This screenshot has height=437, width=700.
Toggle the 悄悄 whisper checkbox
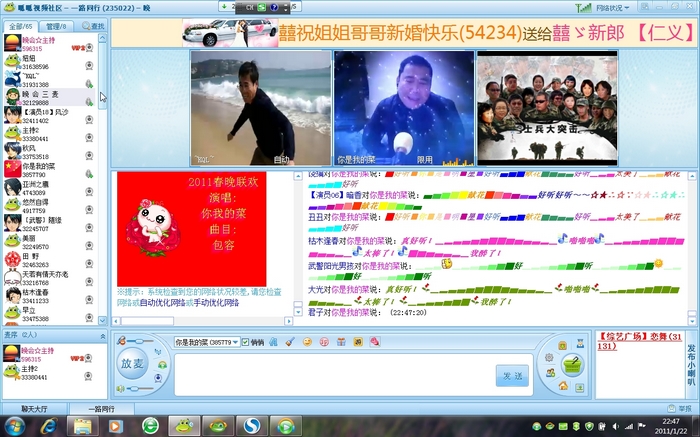coord(246,342)
